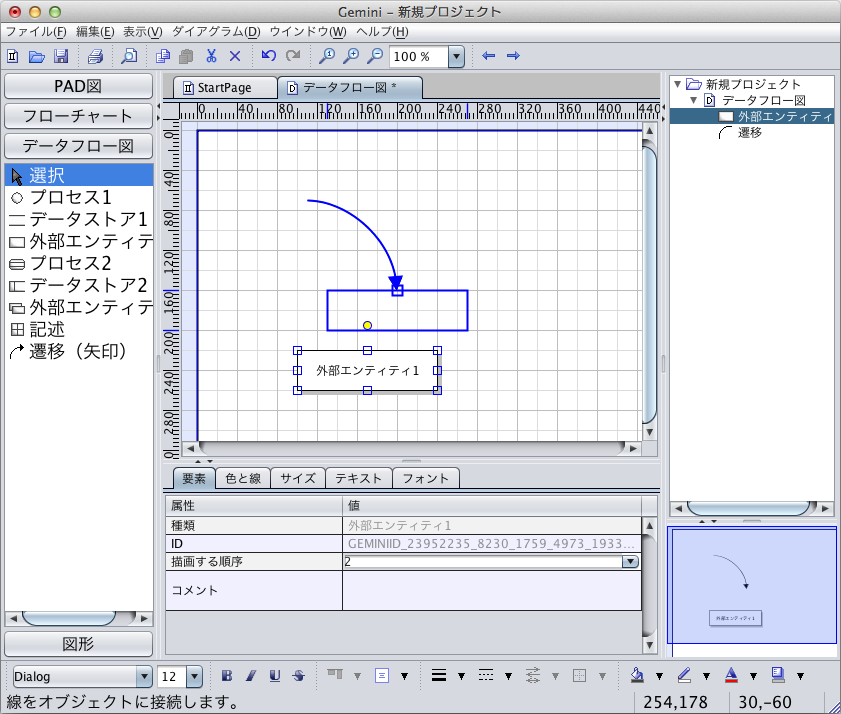Open the Dialog font family dropdown

(144, 676)
